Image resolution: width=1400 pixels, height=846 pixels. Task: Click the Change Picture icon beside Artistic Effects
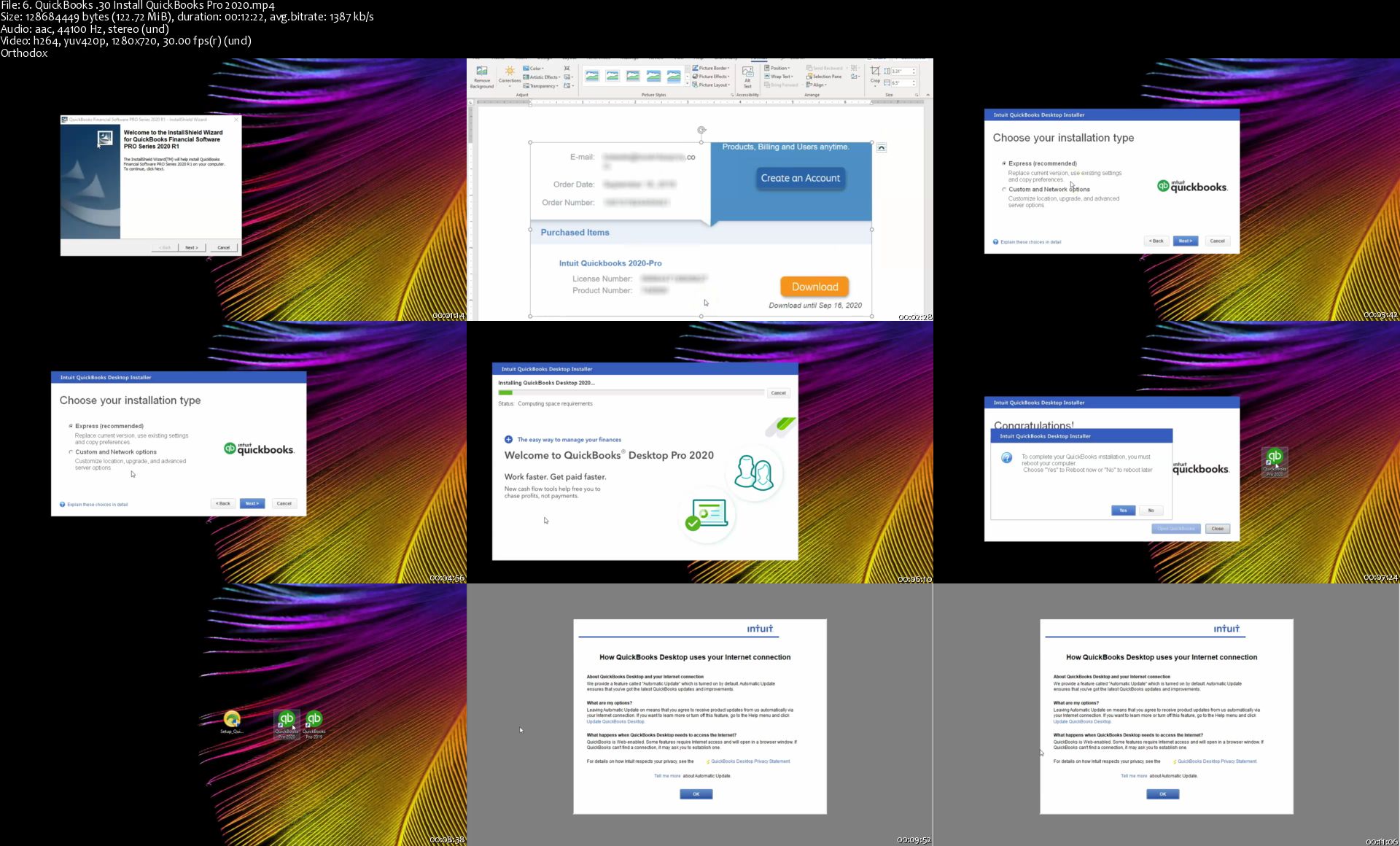(x=567, y=77)
